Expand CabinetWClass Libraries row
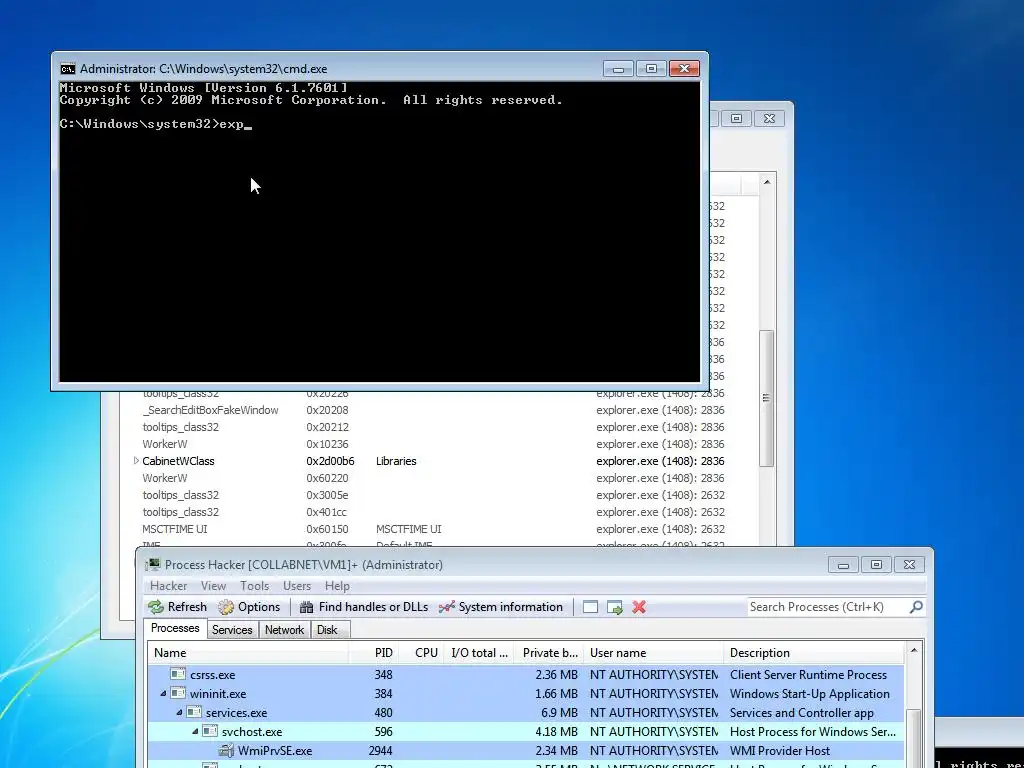Screen dimensions: 1024x768 tap(136, 460)
